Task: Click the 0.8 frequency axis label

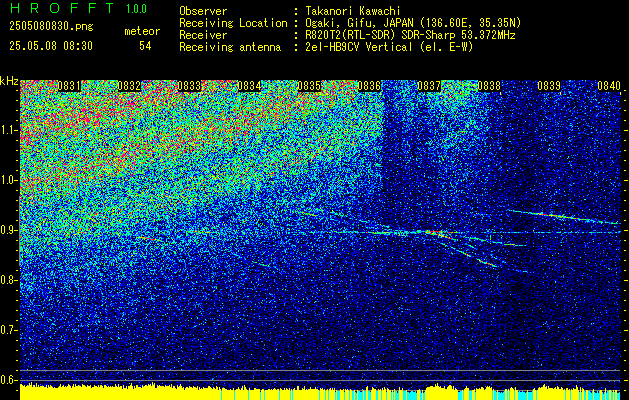Action: (8, 280)
